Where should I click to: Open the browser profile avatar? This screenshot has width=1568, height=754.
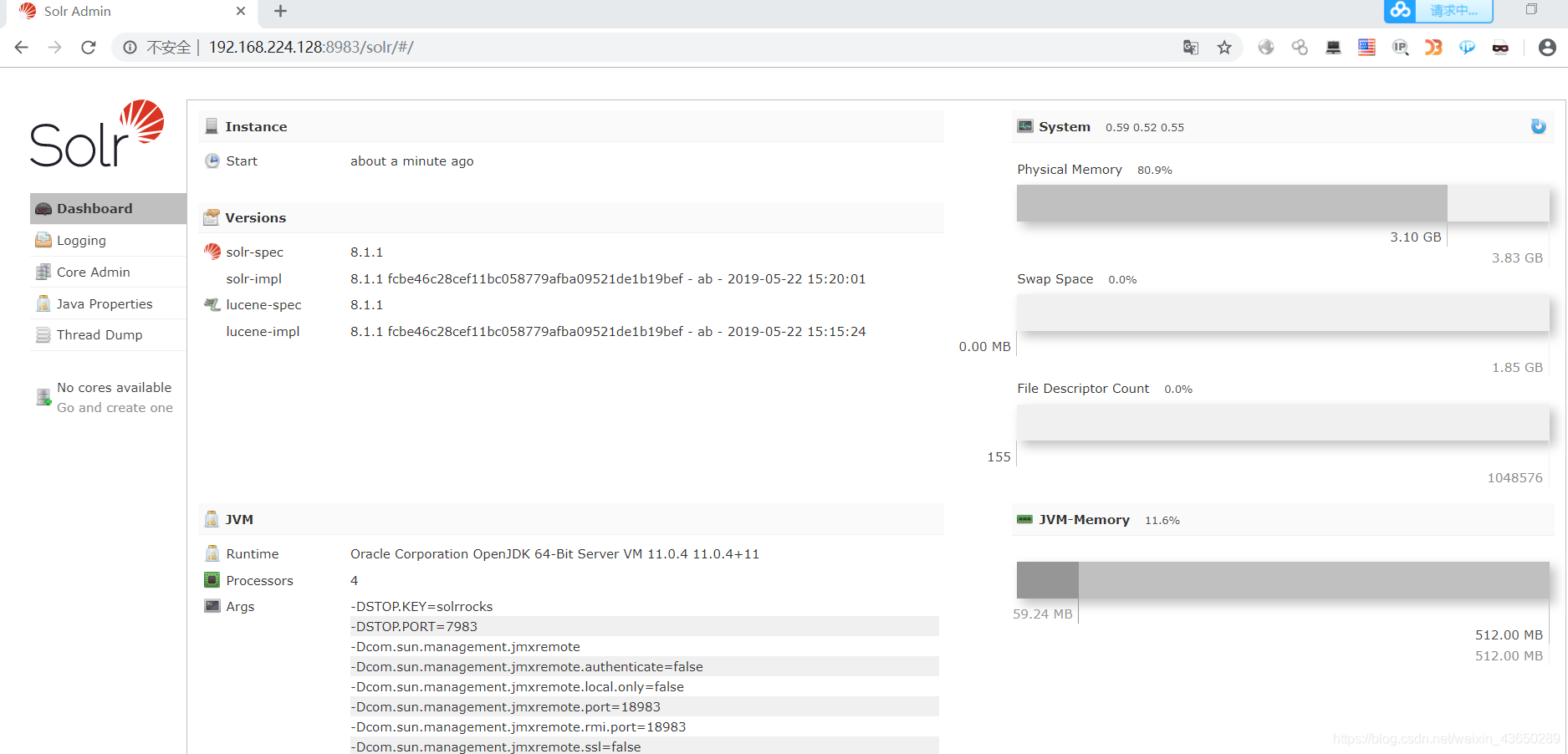(x=1547, y=48)
